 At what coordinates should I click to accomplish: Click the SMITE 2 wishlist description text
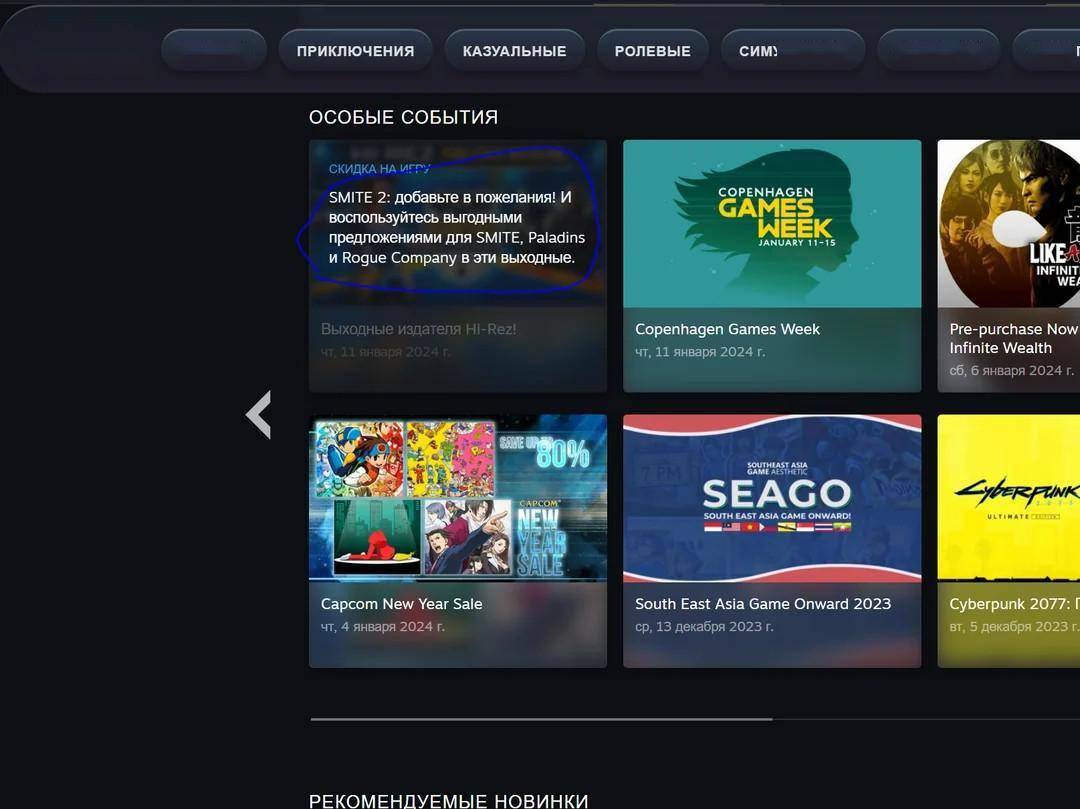coord(456,227)
